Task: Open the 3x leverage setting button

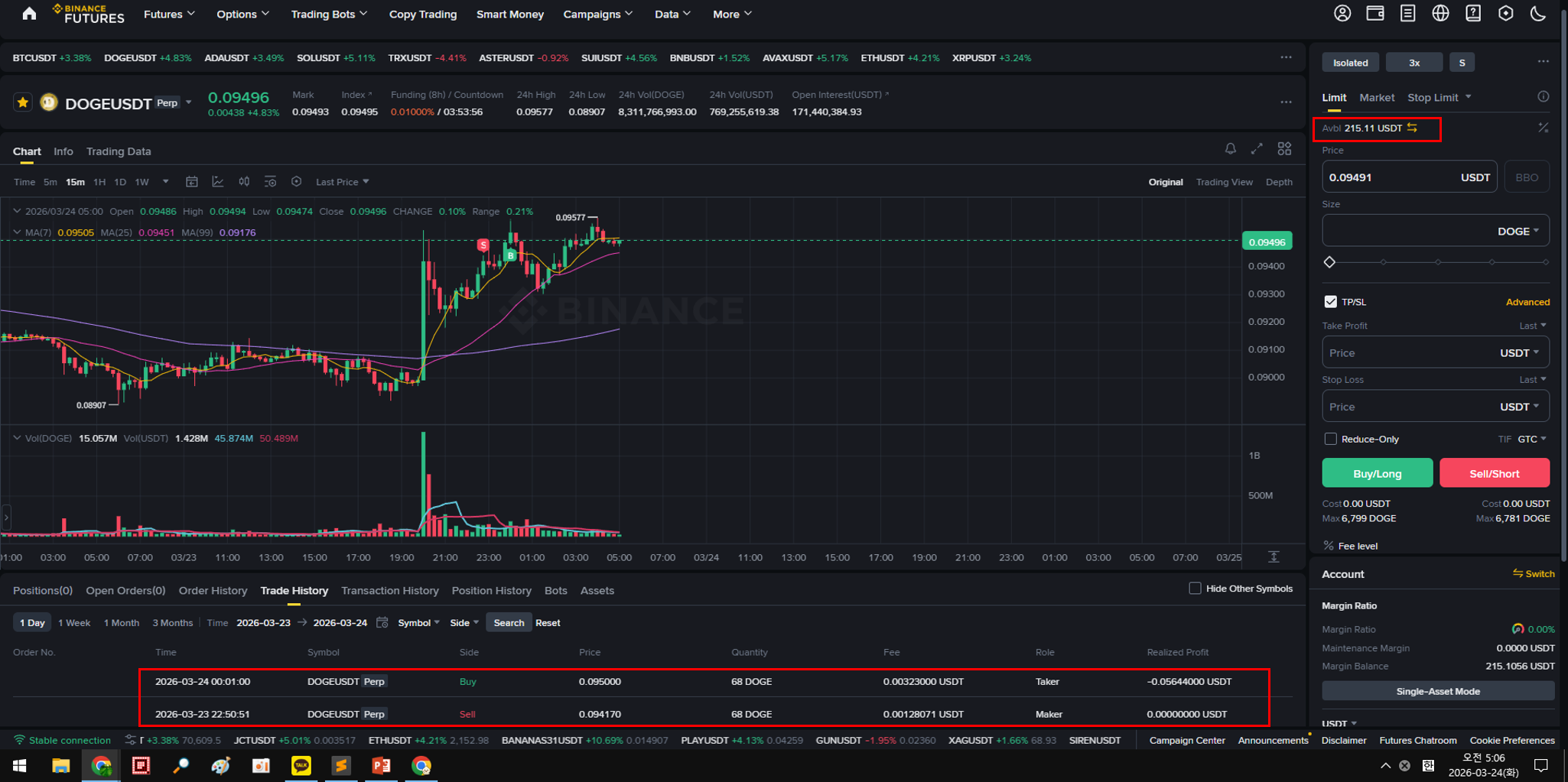Action: [x=1413, y=63]
